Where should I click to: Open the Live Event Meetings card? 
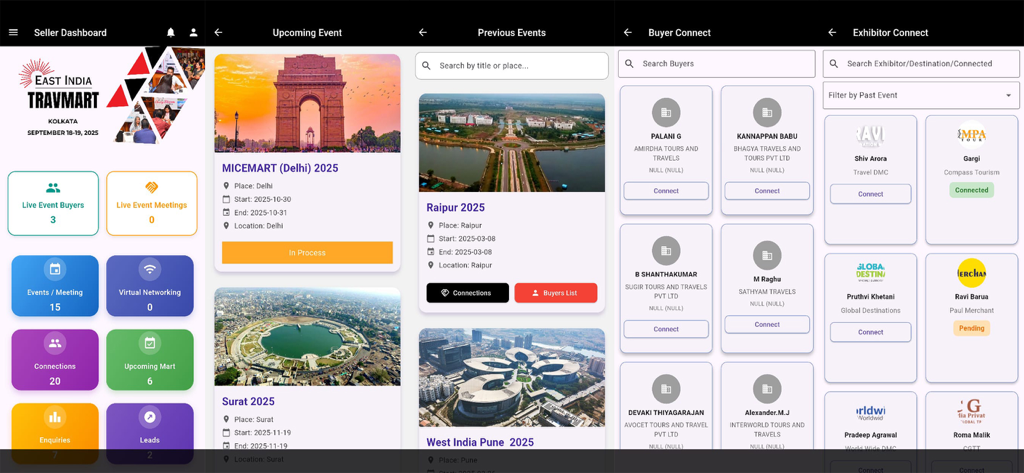pos(152,203)
